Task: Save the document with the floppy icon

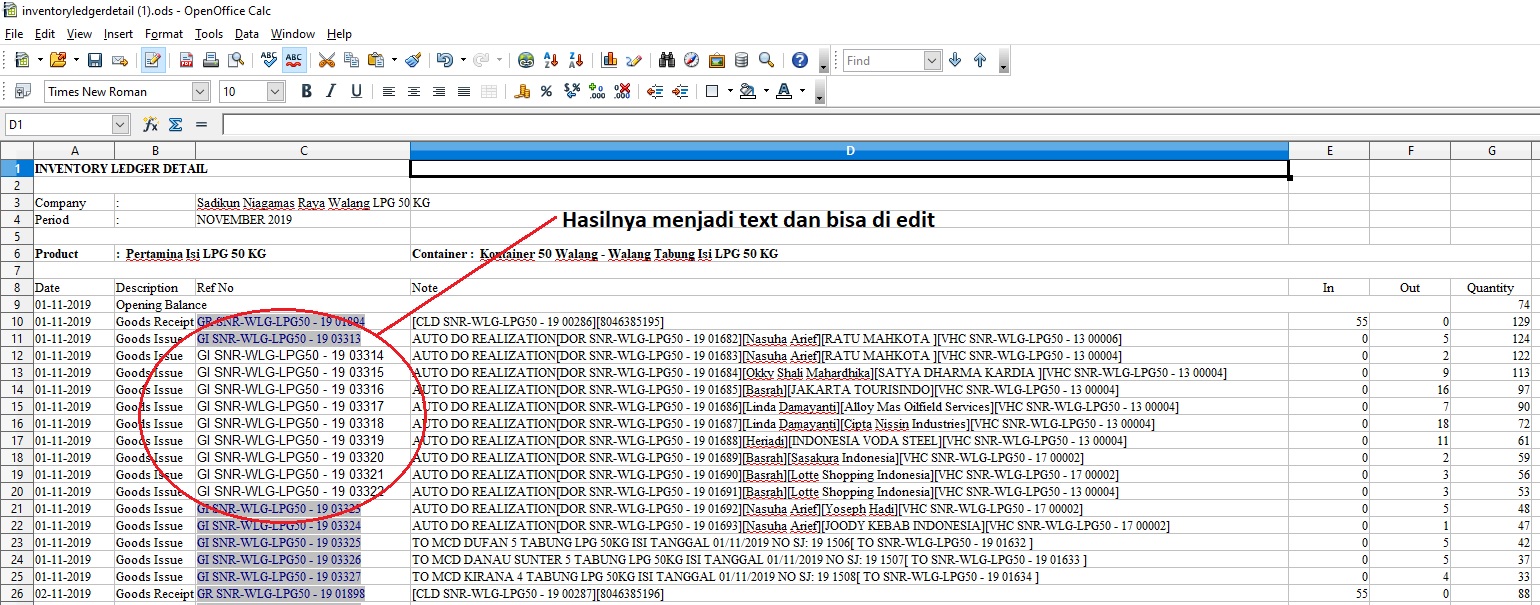Action: (x=95, y=60)
